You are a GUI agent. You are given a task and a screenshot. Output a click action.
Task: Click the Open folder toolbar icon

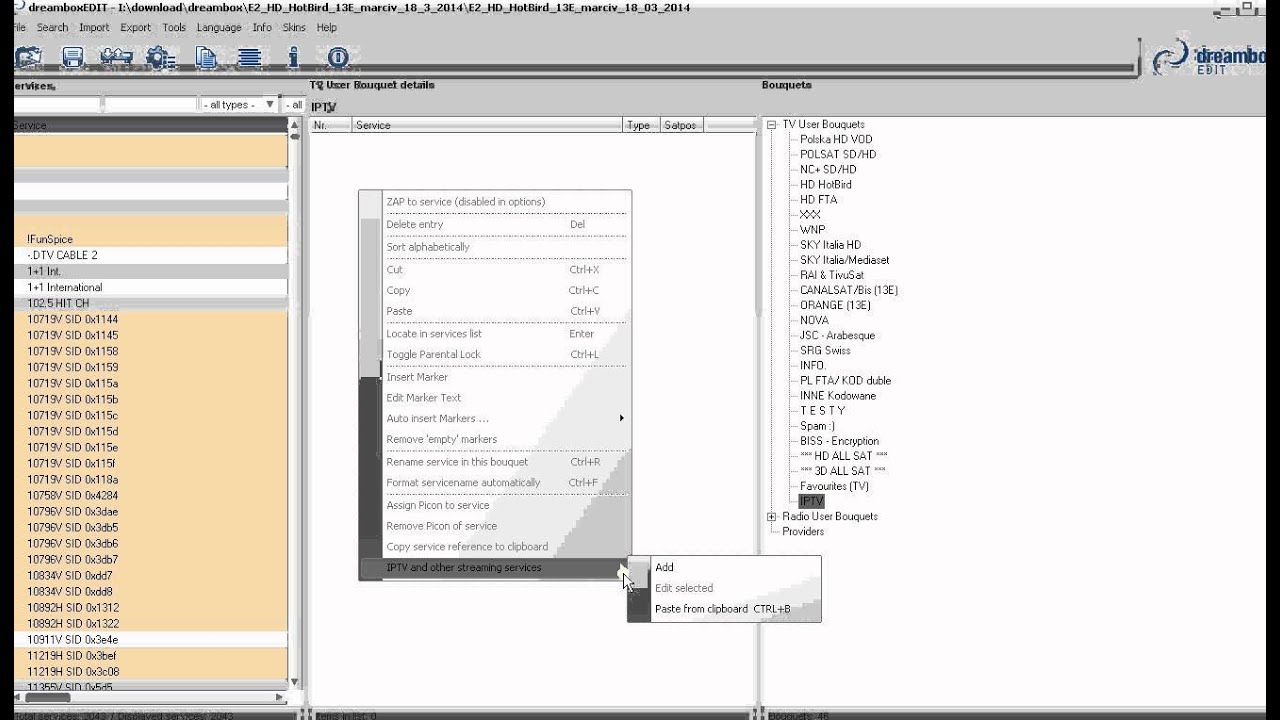click(x=26, y=58)
